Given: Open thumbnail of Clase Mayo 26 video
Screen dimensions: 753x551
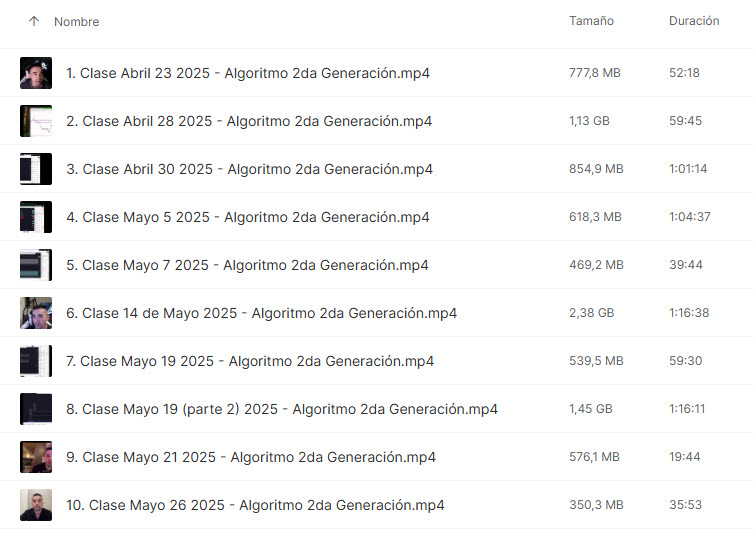Looking at the screenshot, I should 36,505.
